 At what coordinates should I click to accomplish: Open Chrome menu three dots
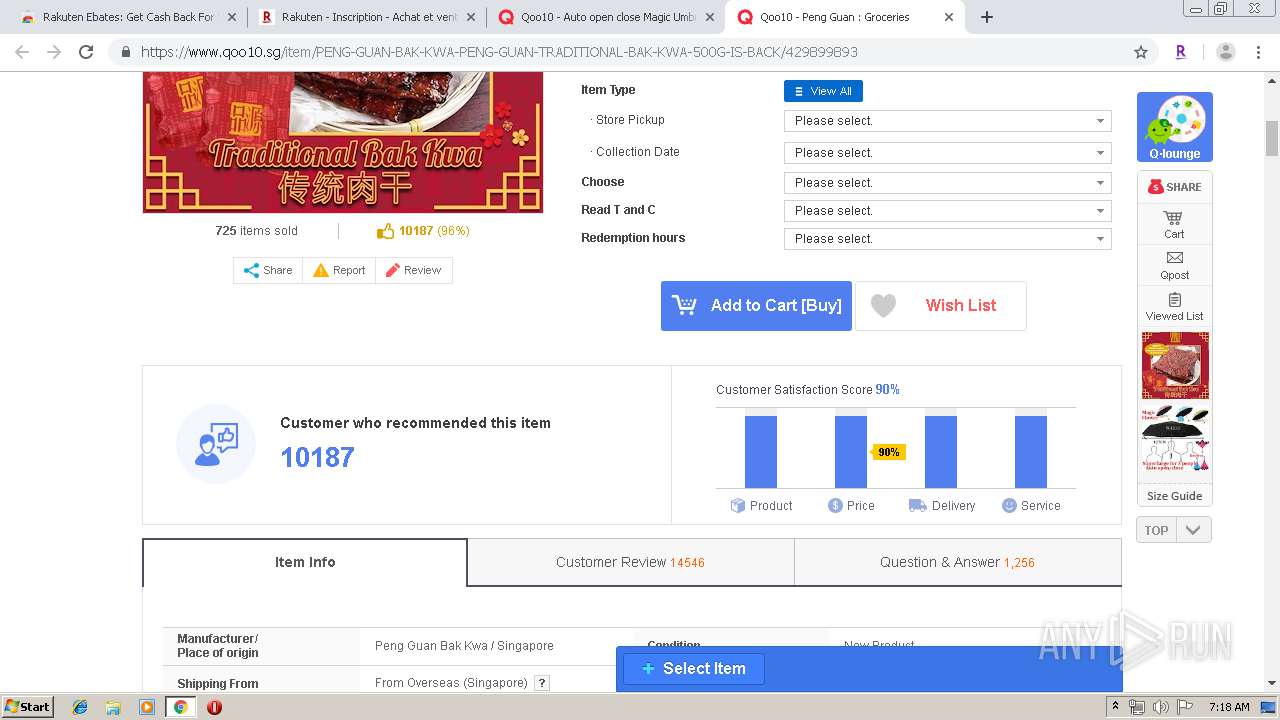point(1257,52)
